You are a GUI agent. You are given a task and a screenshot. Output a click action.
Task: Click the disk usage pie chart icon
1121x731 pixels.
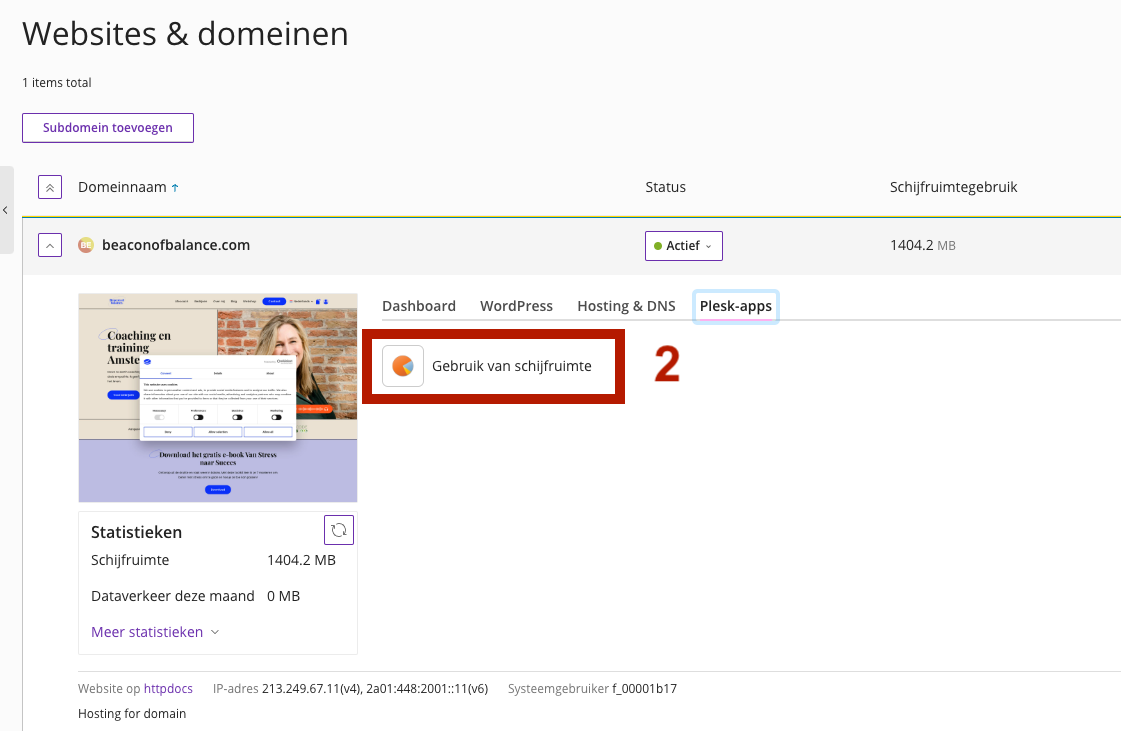click(403, 366)
